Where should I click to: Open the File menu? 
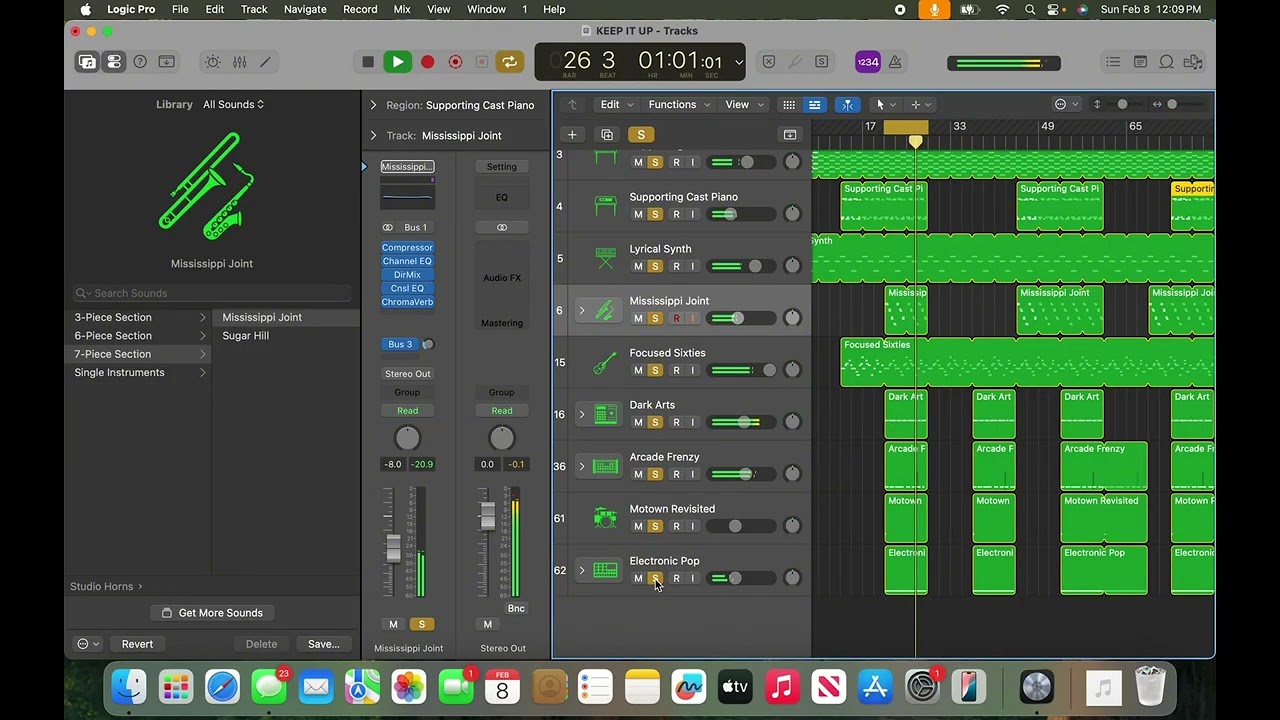[x=180, y=9]
